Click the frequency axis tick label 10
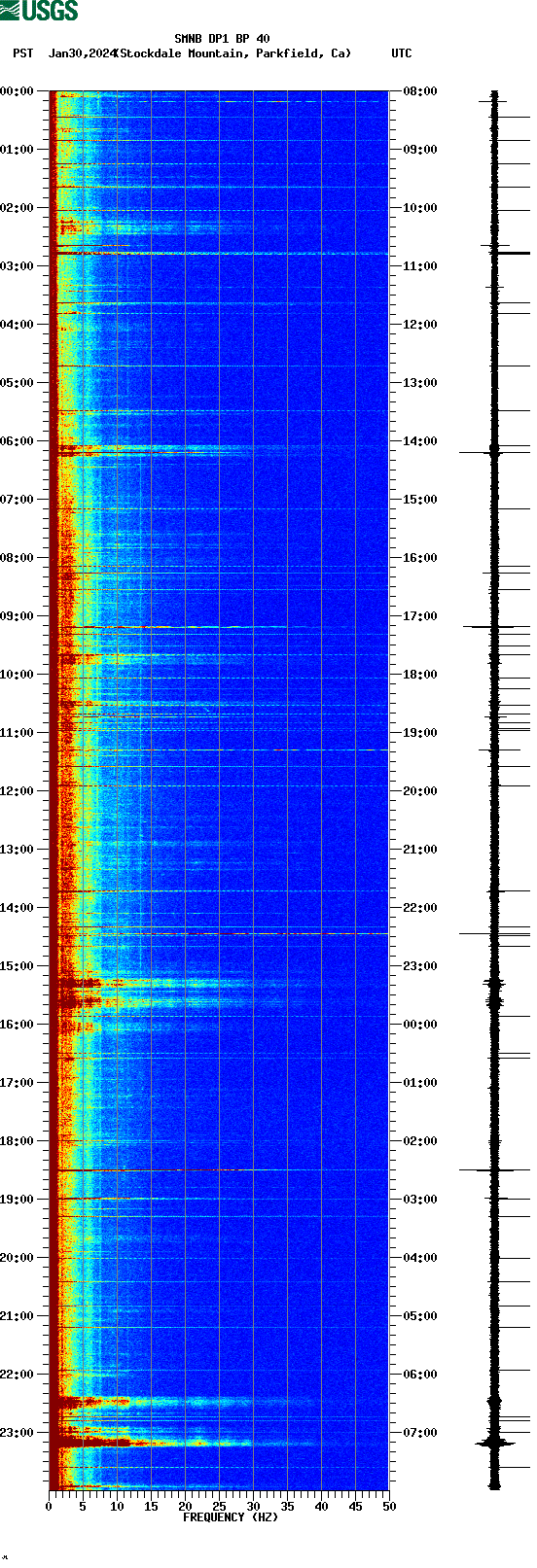Image resolution: width=537 pixels, height=1568 pixels. pos(117,1507)
